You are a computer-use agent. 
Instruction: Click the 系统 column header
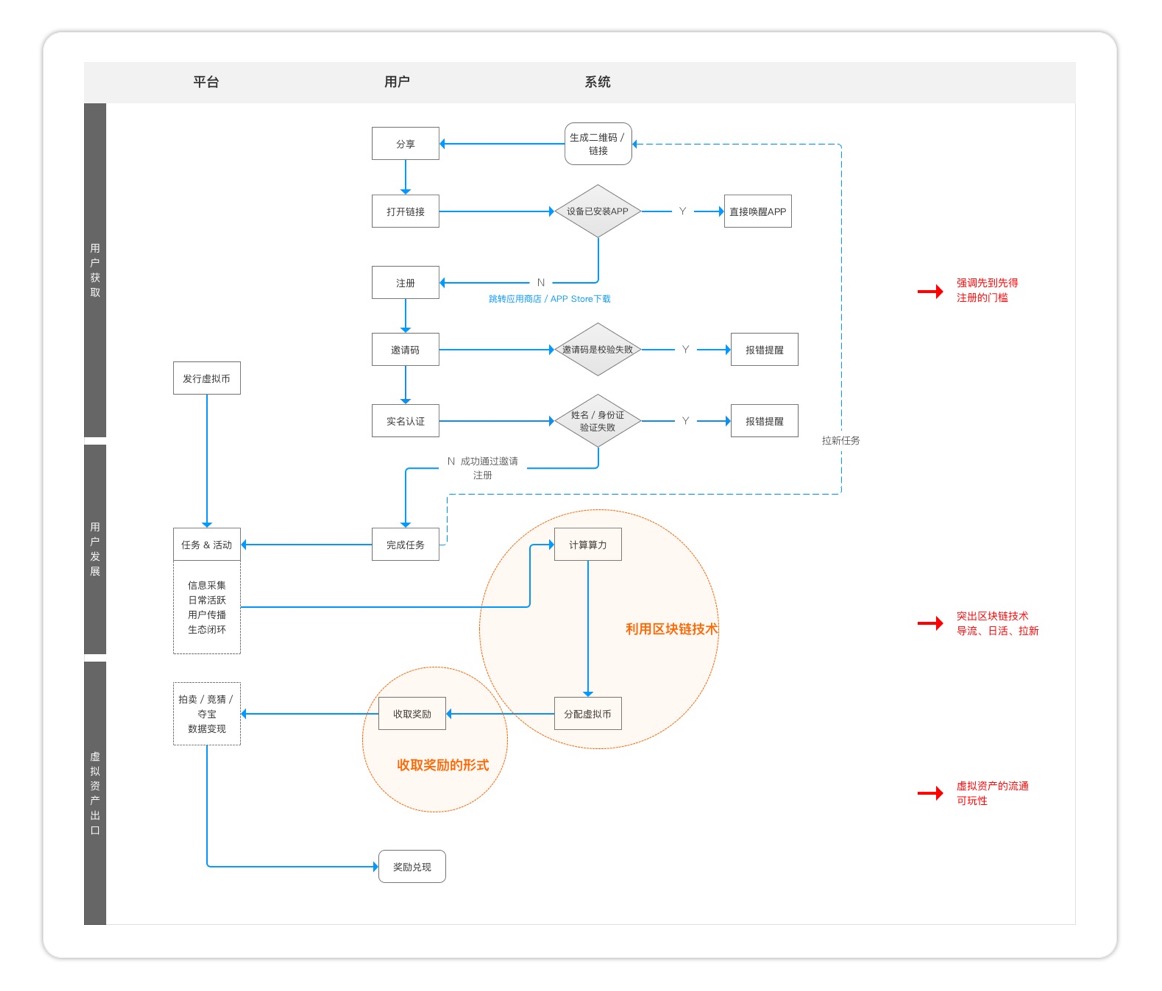point(597,82)
